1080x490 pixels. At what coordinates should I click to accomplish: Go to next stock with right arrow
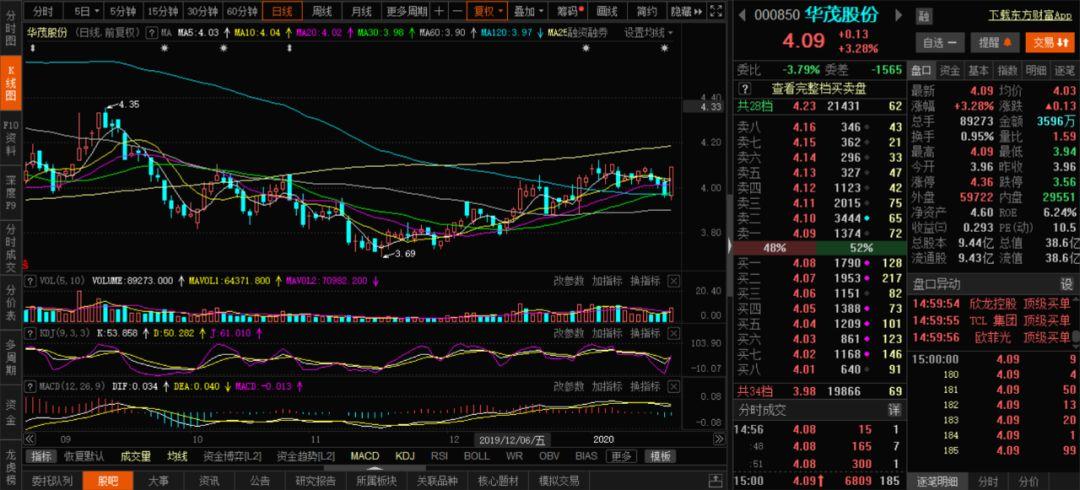pos(900,14)
